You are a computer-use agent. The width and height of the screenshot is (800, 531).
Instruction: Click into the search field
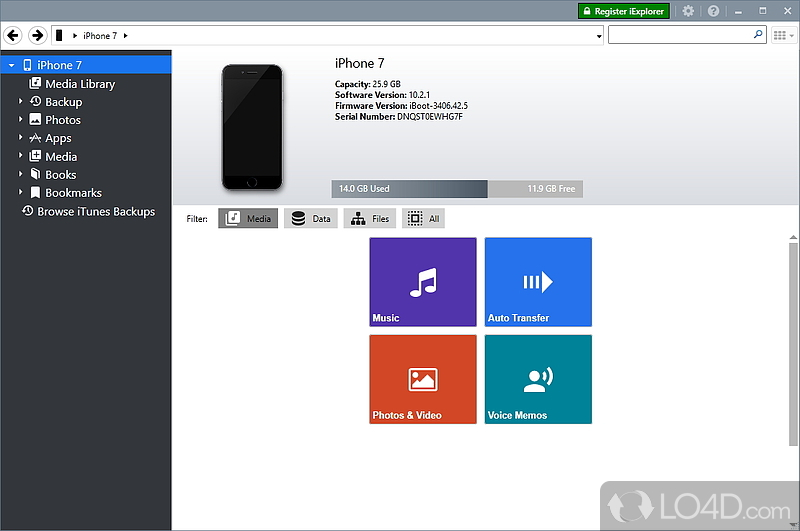click(x=680, y=35)
